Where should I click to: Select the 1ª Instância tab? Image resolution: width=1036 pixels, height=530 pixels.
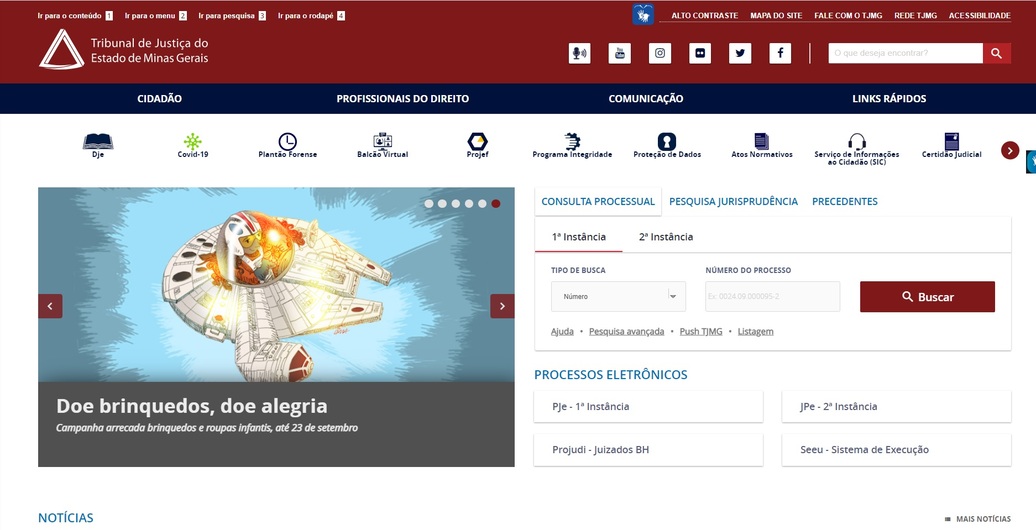(x=579, y=237)
